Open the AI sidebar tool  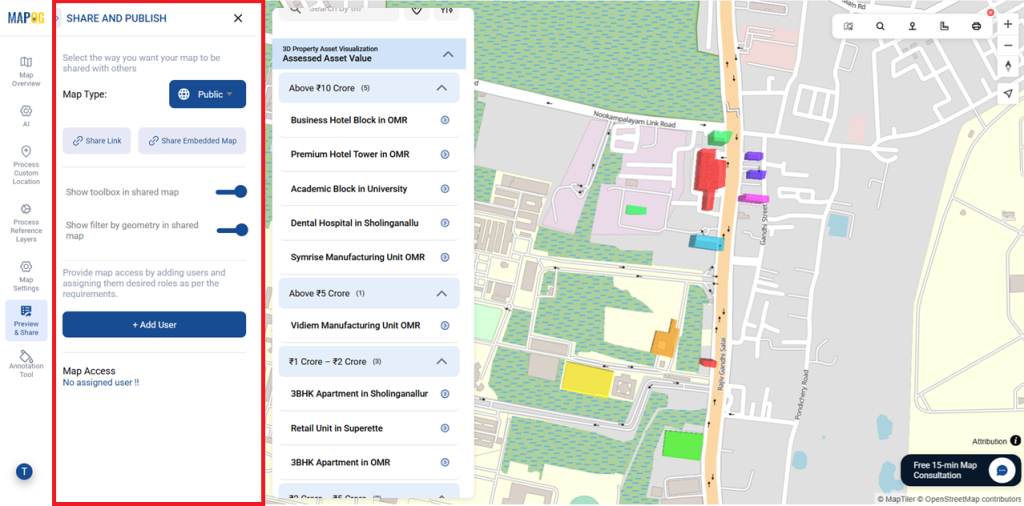[26, 116]
